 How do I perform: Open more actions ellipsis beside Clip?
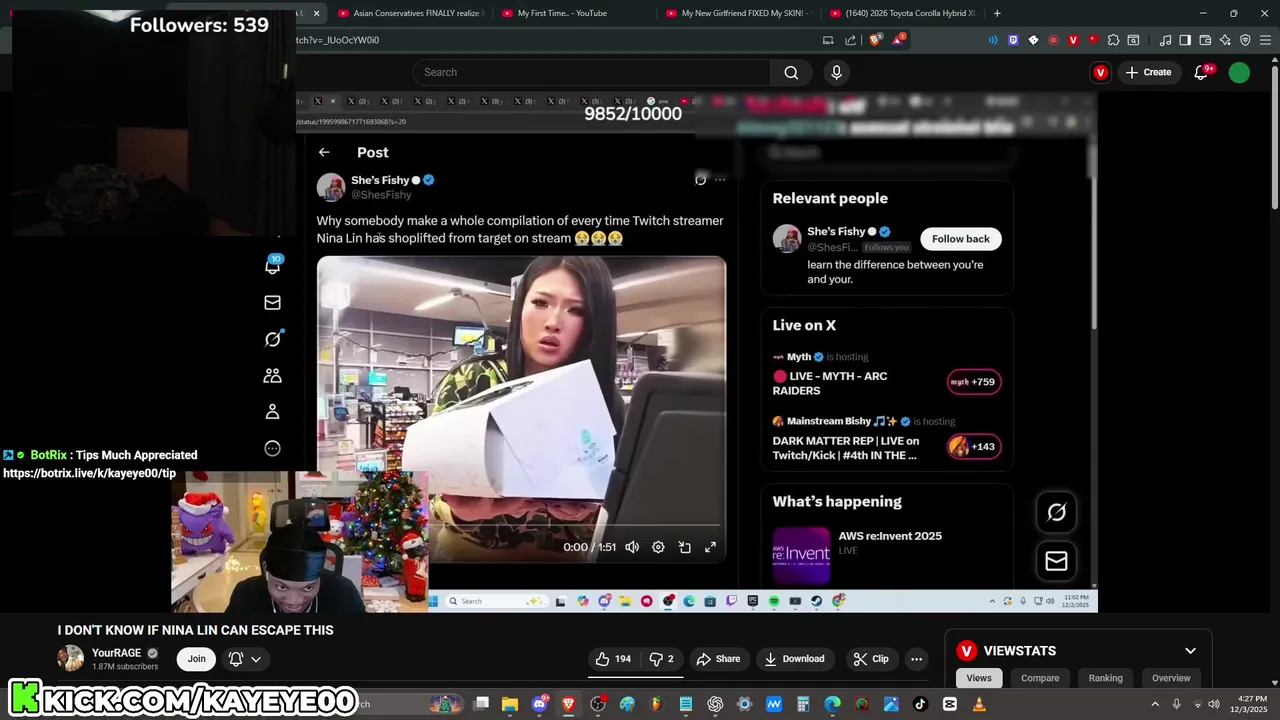pyautogui.click(x=916, y=659)
